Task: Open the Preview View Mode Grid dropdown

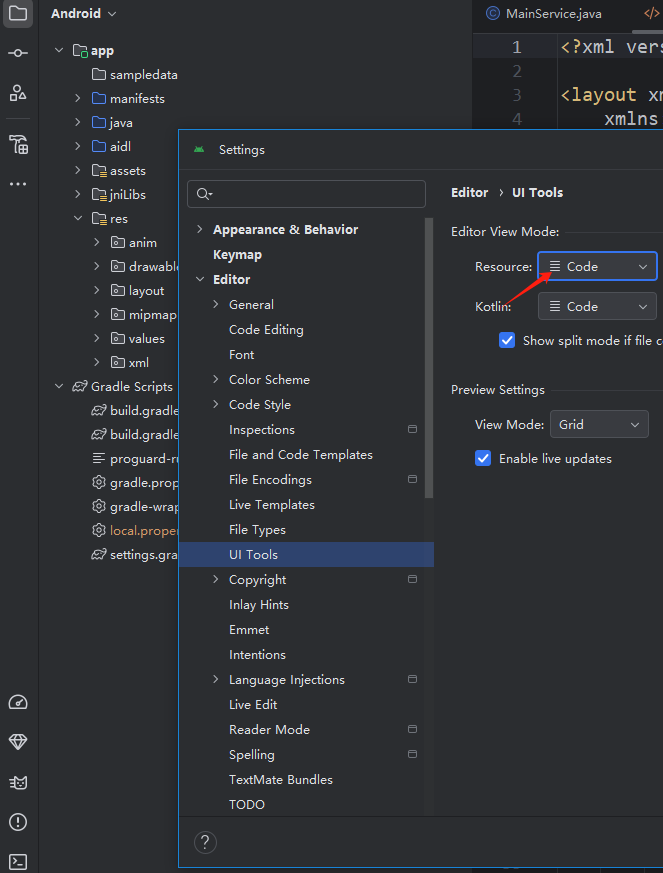Action: pyautogui.click(x=599, y=424)
